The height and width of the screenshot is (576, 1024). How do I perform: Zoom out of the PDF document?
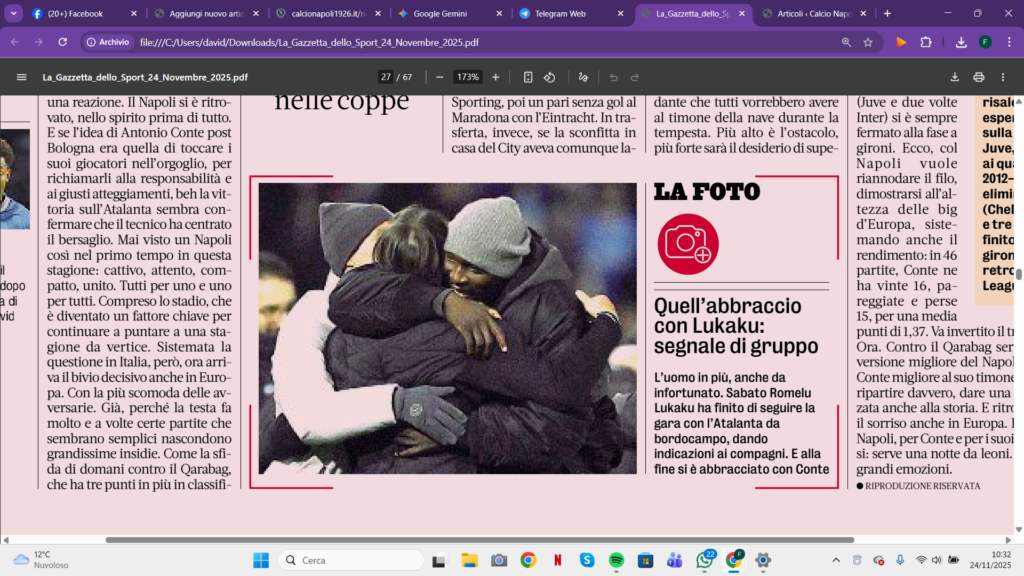pos(440,77)
